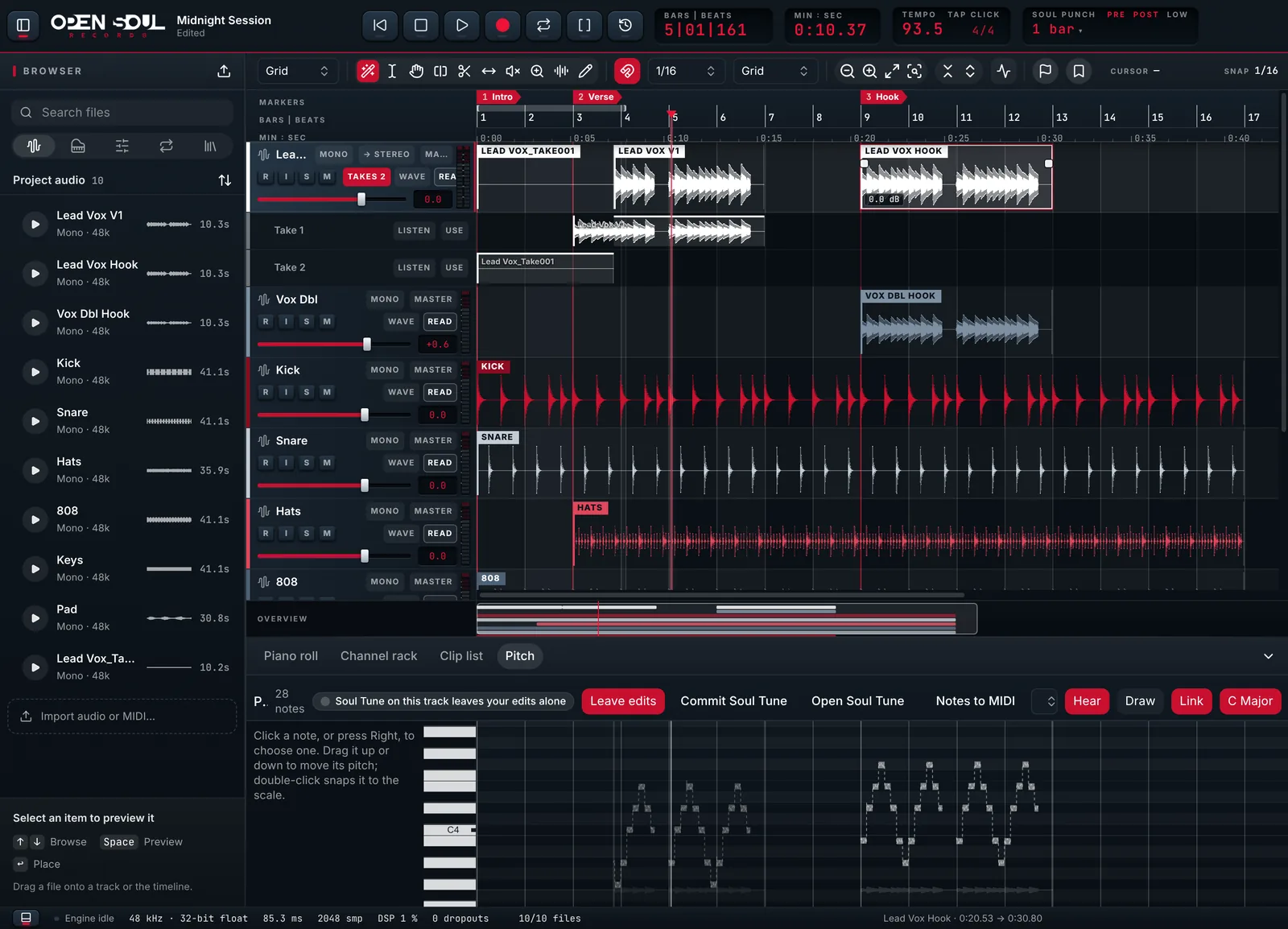Select the smart magic wand tool

point(368,71)
